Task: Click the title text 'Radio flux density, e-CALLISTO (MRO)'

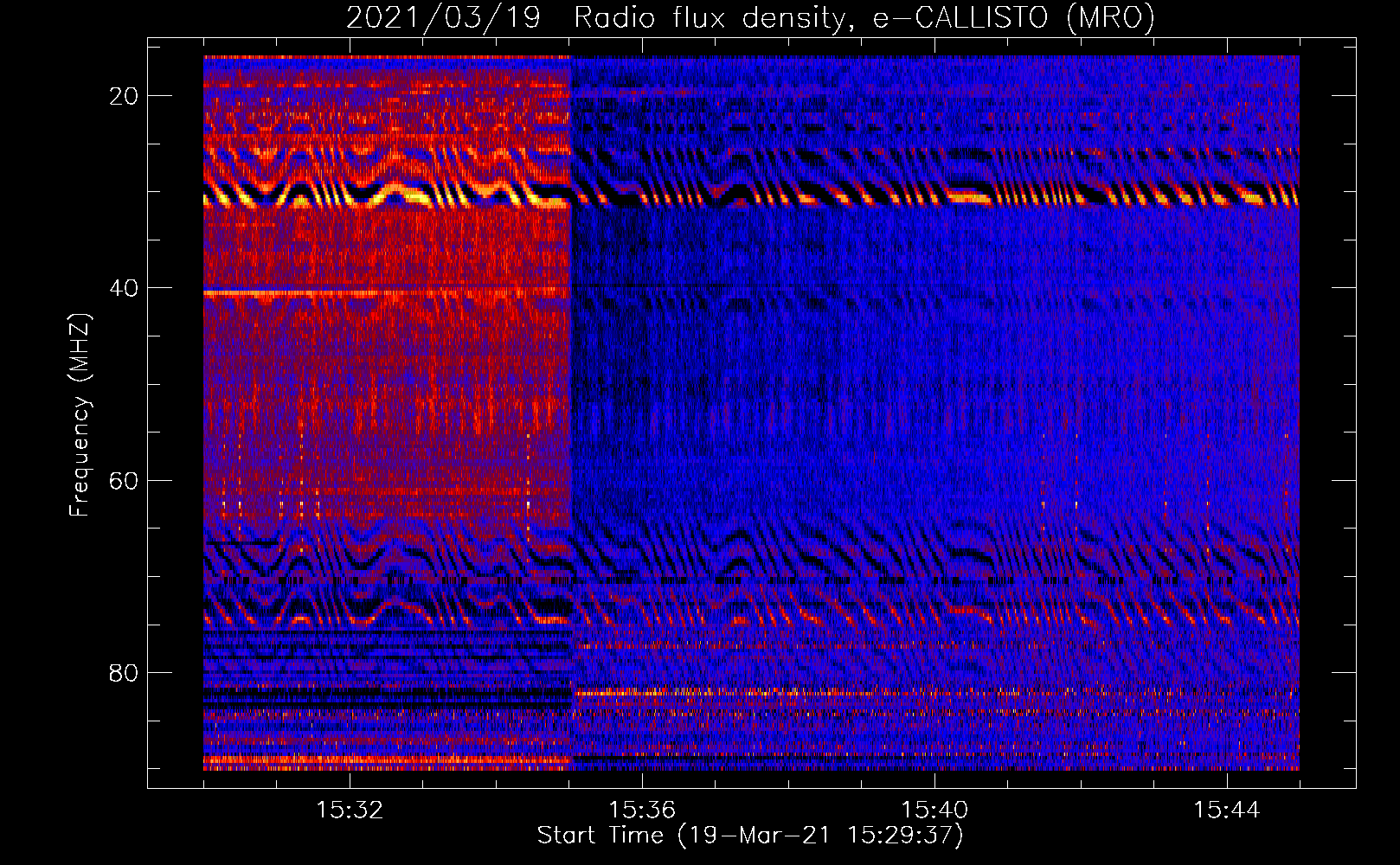Action: pos(864,17)
